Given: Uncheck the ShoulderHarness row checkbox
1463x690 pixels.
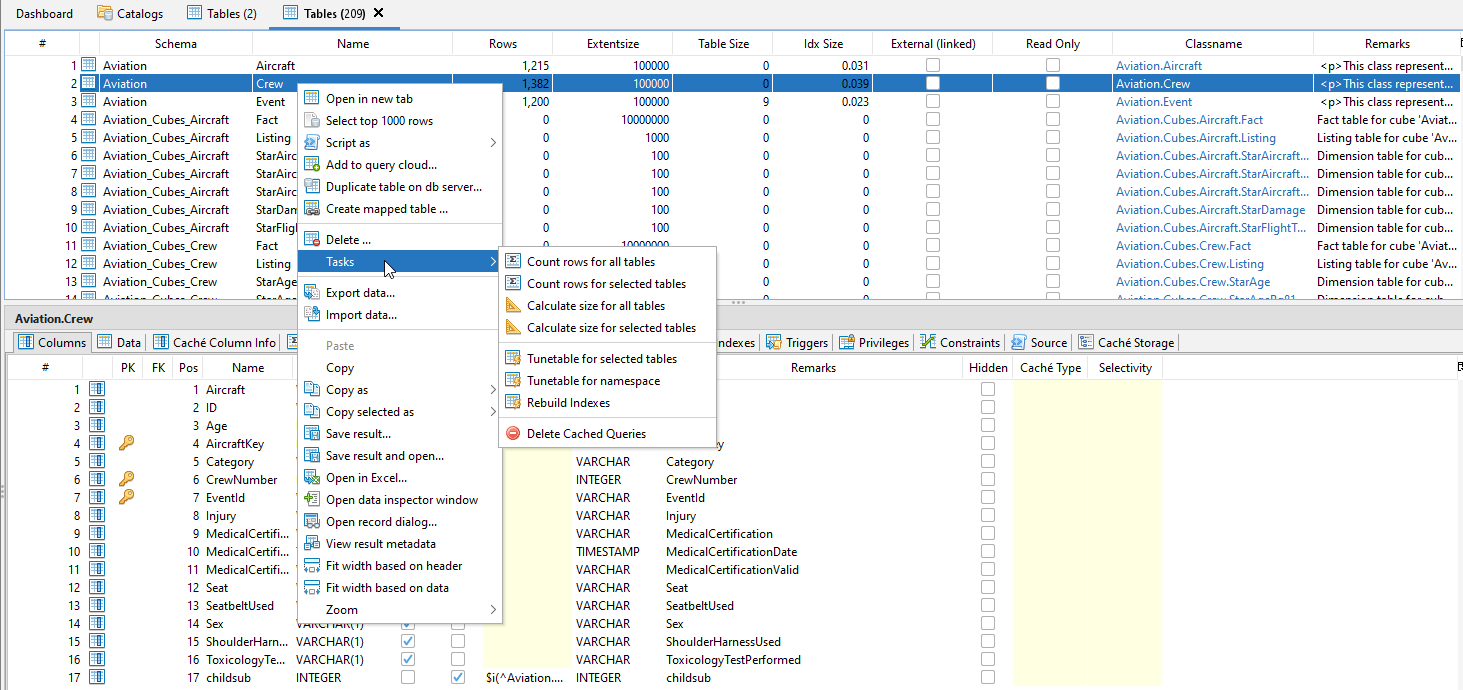Looking at the screenshot, I should coord(408,641).
